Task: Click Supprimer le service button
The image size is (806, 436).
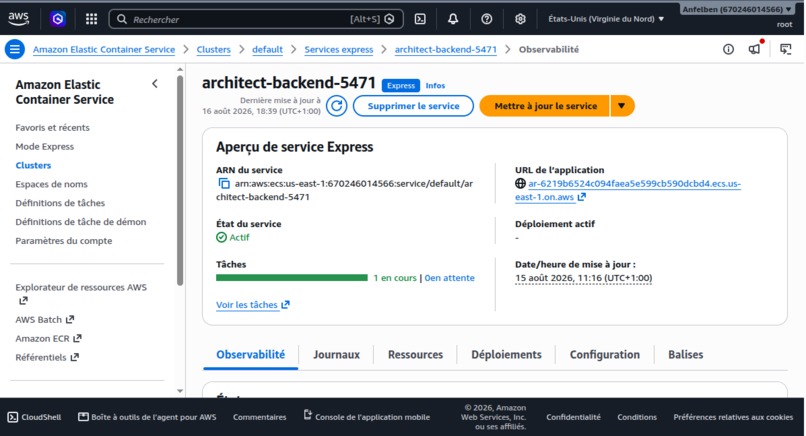Action: pyautogui.click(x=413, y=106)
